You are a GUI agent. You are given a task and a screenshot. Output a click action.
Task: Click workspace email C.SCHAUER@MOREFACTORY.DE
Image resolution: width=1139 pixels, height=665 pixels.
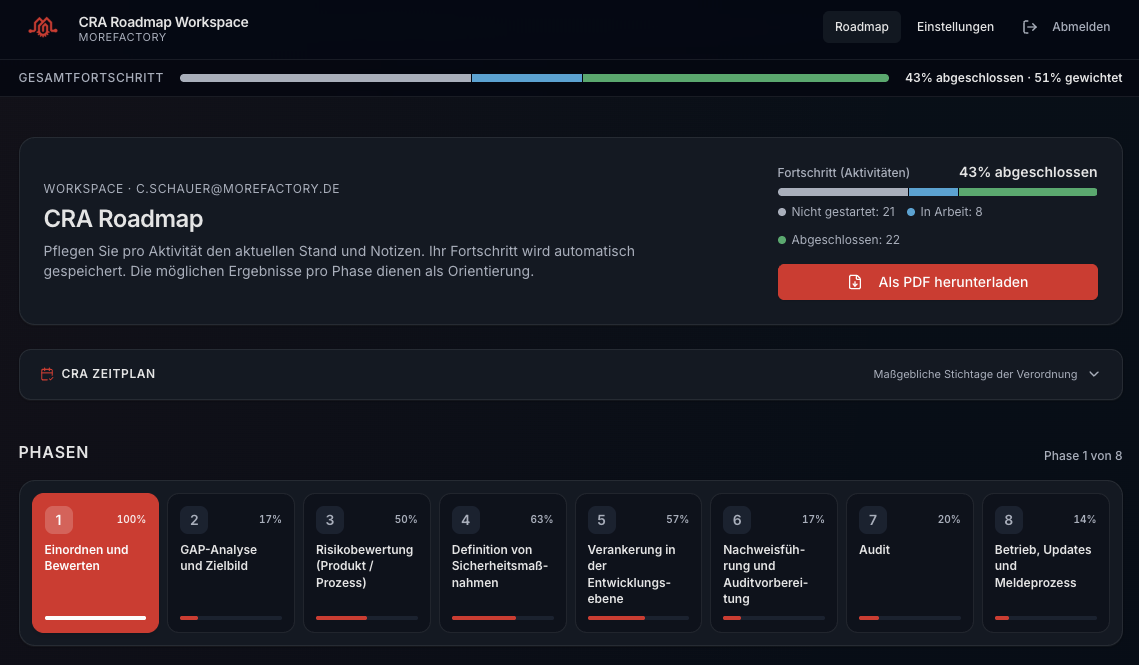[x=238, y=189]
